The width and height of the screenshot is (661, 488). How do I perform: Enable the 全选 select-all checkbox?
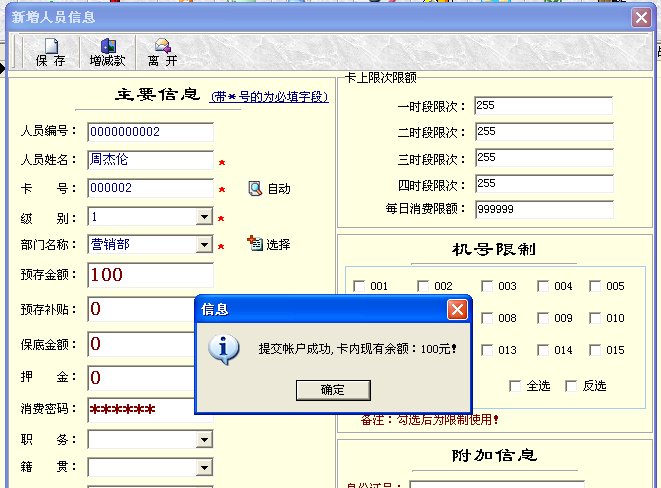516,386
